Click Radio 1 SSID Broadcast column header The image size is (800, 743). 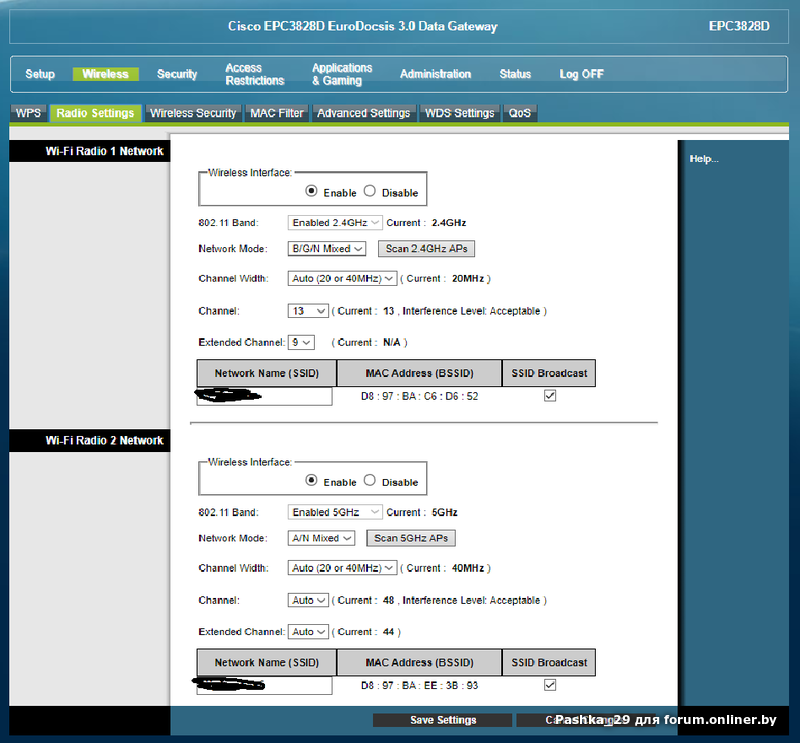point(549,373)
